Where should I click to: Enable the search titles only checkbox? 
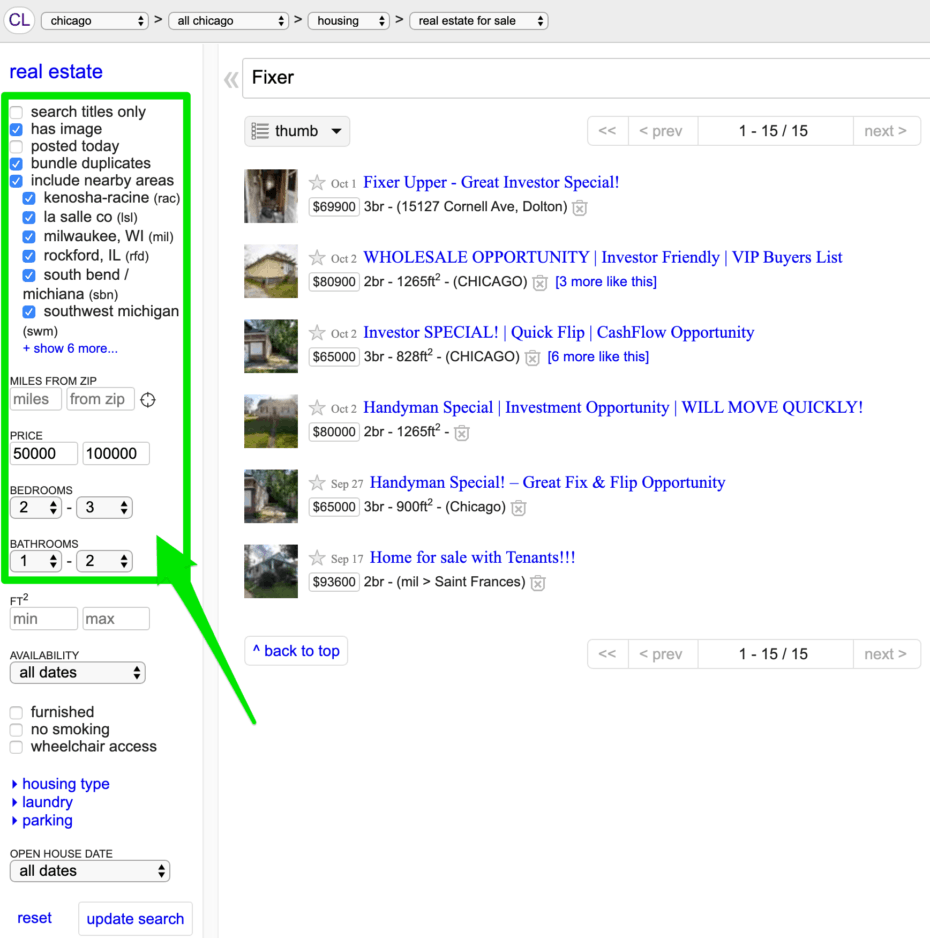click(17, 113)
